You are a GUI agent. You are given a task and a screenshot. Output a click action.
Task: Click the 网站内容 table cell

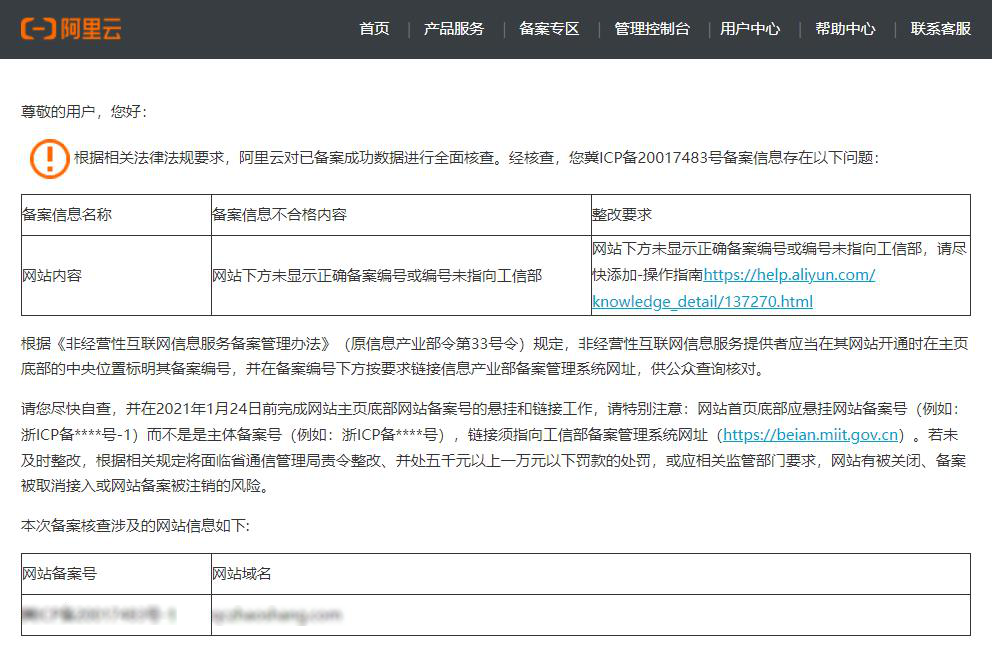116,275
